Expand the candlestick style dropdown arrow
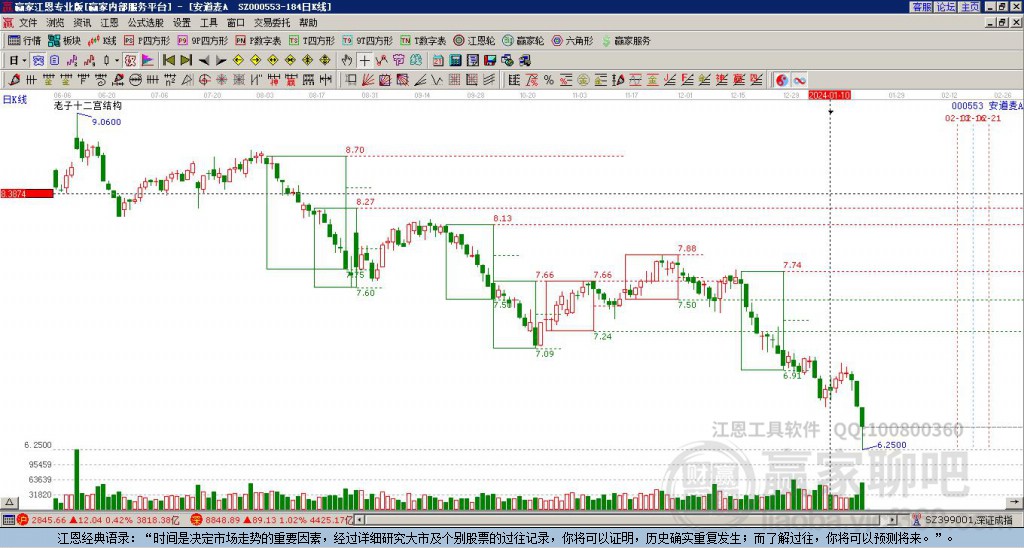 [x=117, y=61]
